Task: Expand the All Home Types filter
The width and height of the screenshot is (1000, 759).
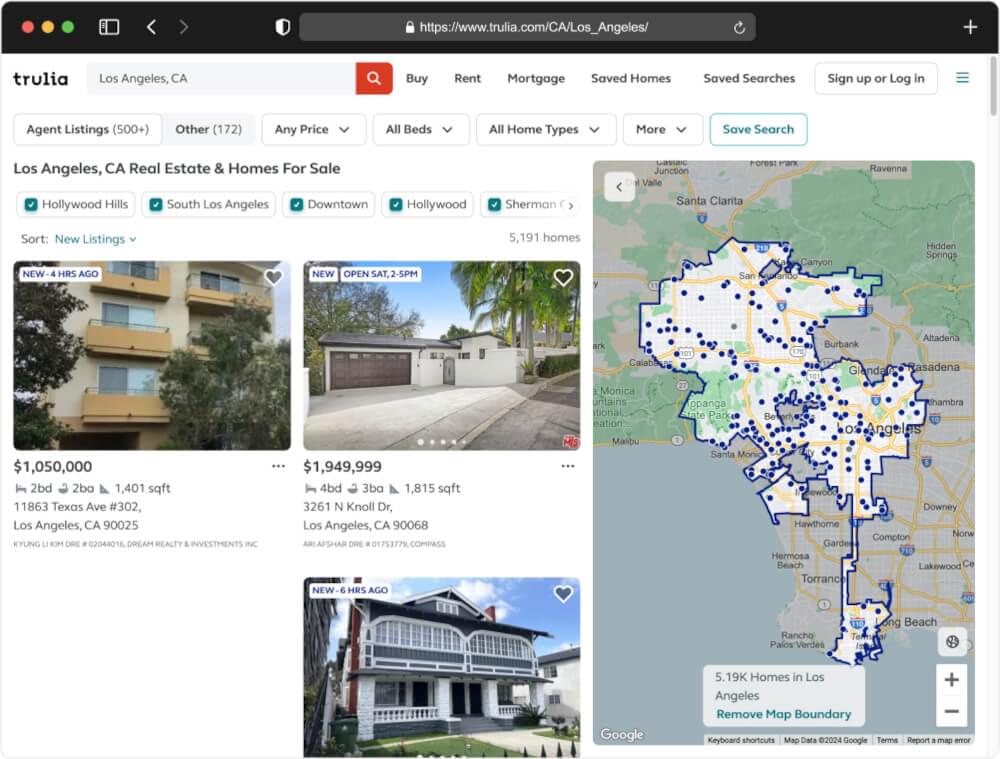Action: [545, 129]
